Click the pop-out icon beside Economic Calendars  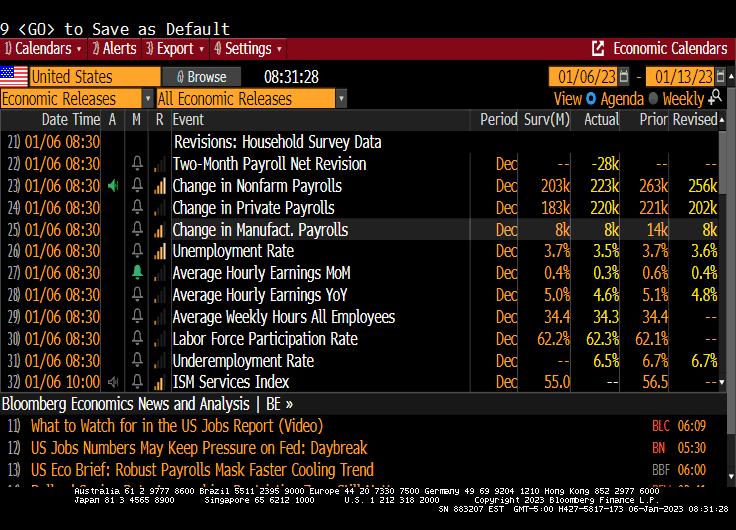pyautogui.click(x=598, y=48)
